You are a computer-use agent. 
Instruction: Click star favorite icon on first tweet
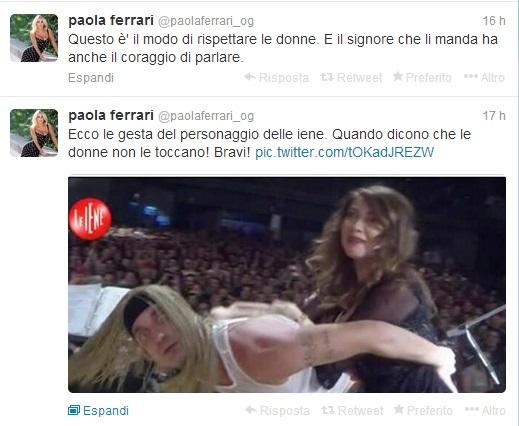coord(398,77)
